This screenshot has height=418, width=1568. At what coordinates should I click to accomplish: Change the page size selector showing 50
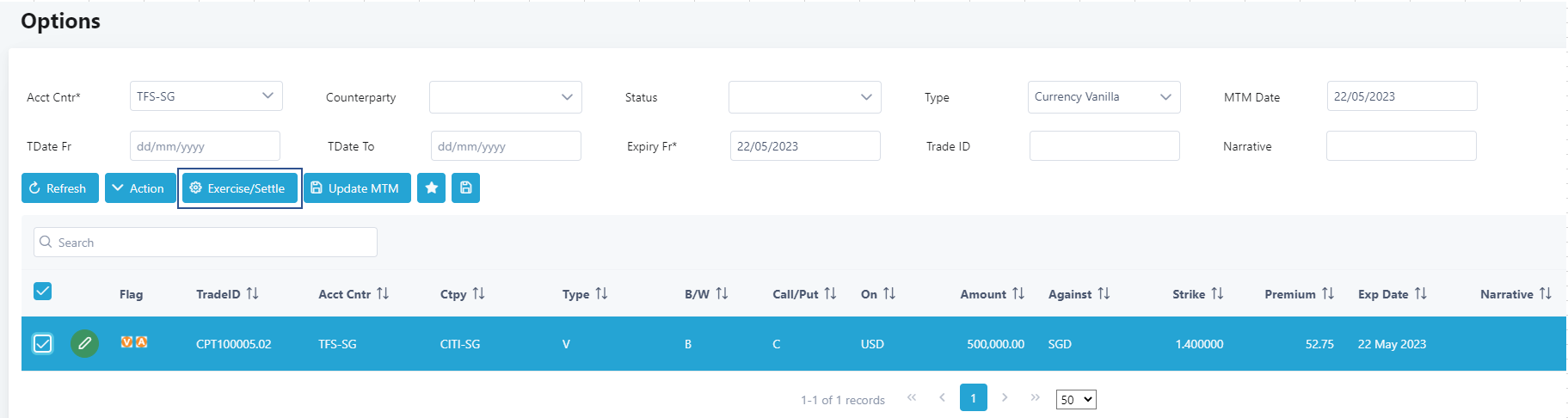1076,400
